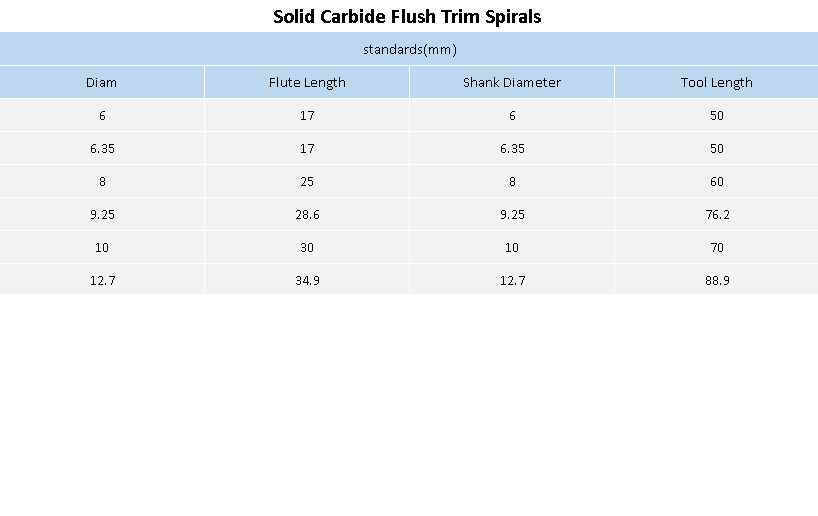Select the 9.25 cell under Shank Diameter
Screen dimensions: 818x516
(512, 214)
